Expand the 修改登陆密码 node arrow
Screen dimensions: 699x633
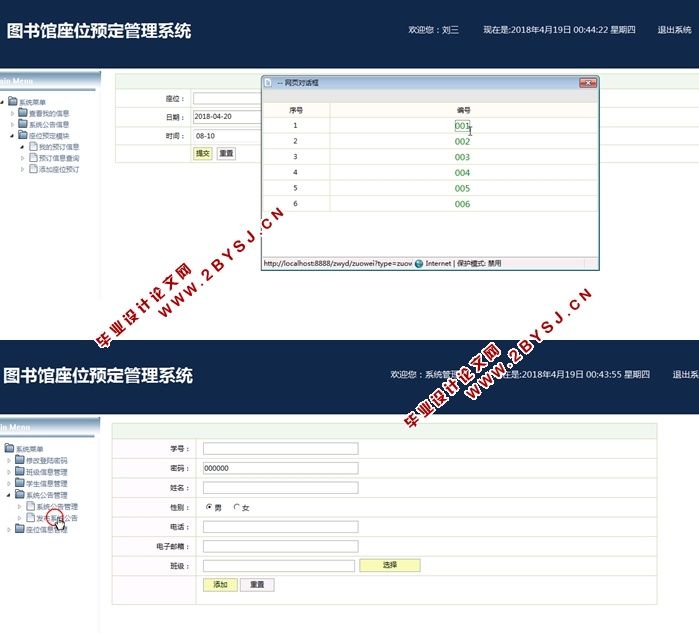[9, 460]
